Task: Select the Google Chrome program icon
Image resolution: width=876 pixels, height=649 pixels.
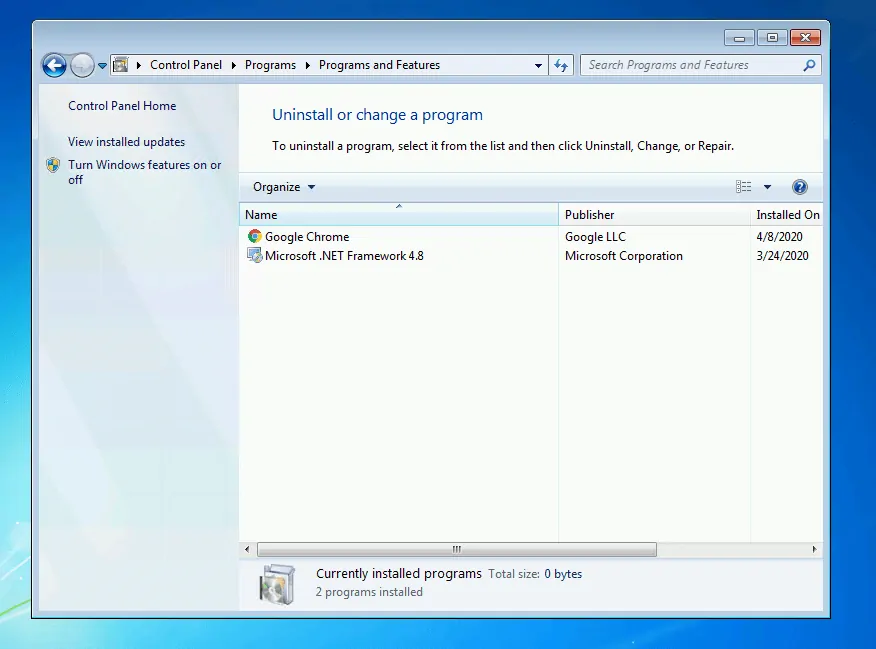Action: (254, 236)
